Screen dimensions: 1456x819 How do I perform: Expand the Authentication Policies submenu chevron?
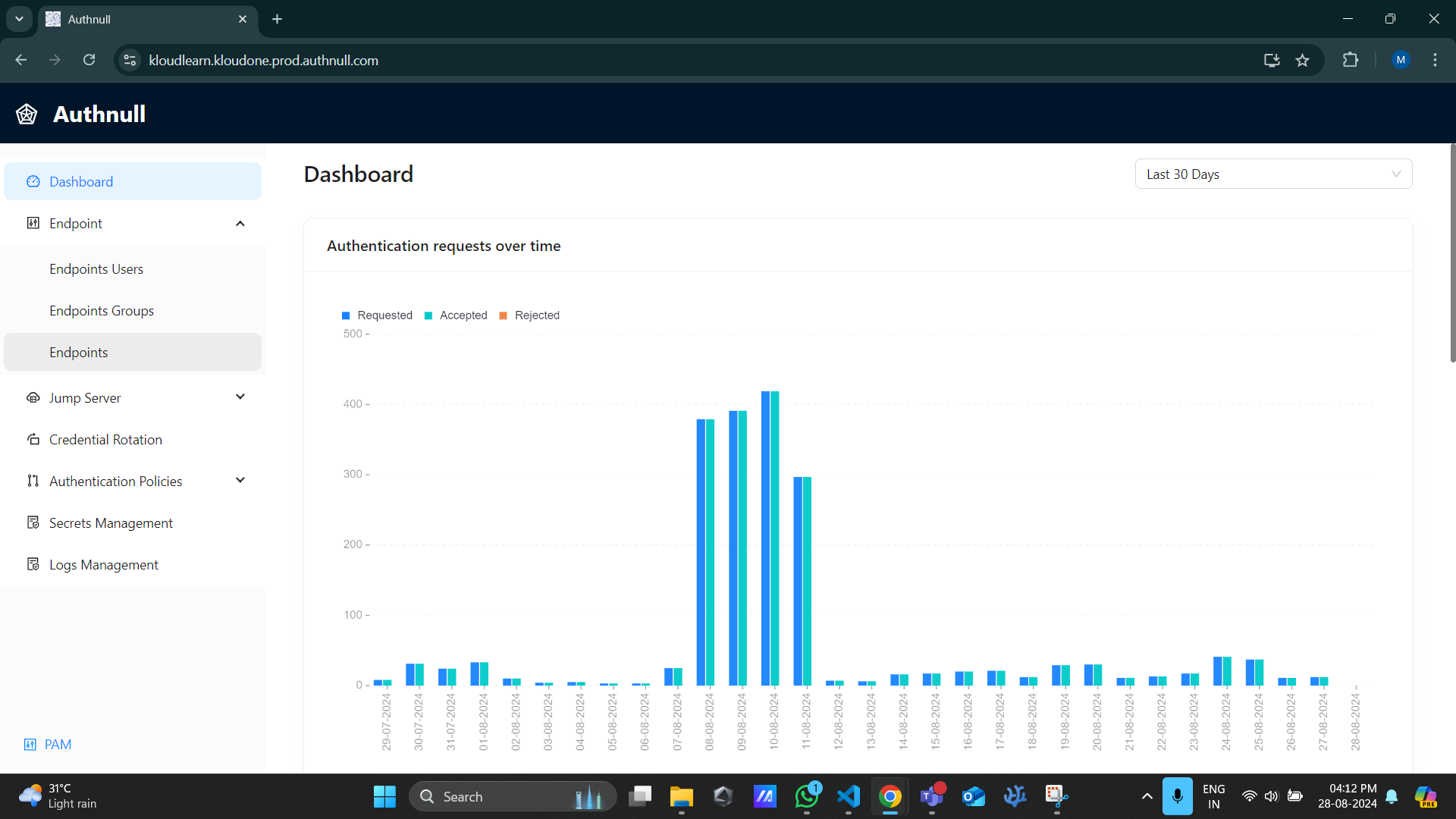click(240, 480)
